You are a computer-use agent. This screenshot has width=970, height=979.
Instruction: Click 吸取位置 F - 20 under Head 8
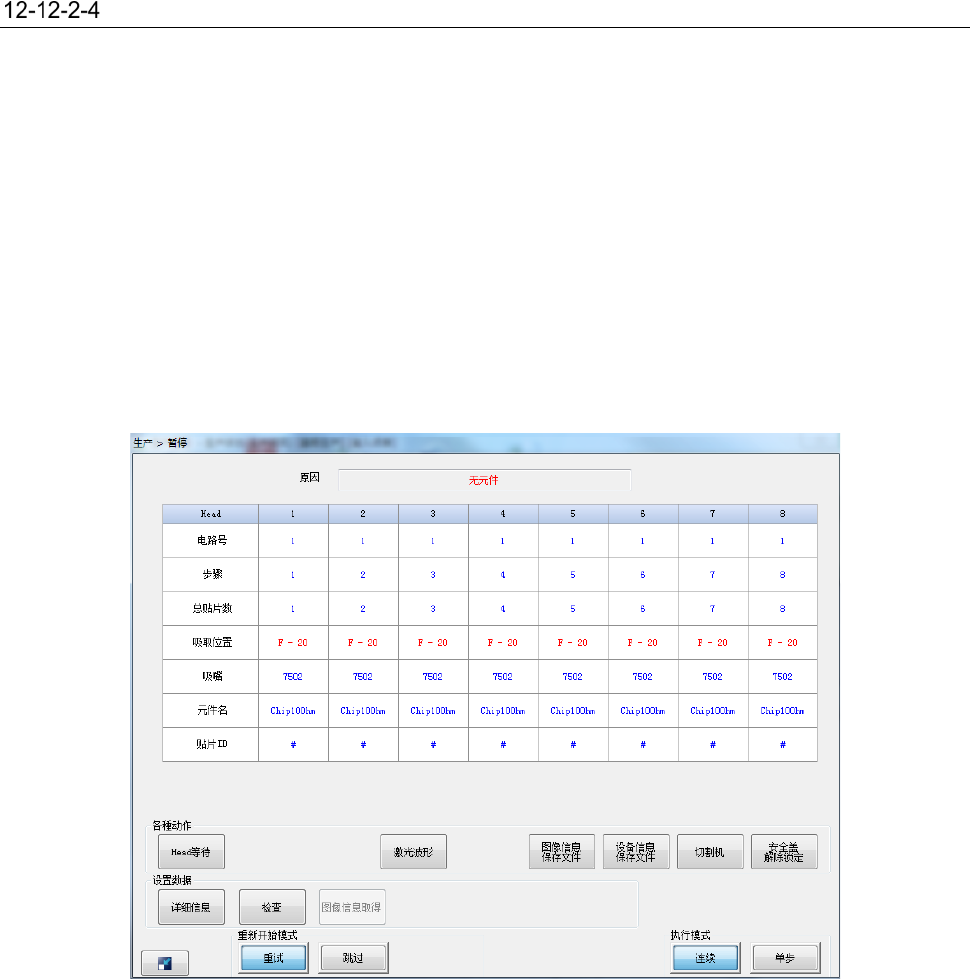tap(783, 642)
